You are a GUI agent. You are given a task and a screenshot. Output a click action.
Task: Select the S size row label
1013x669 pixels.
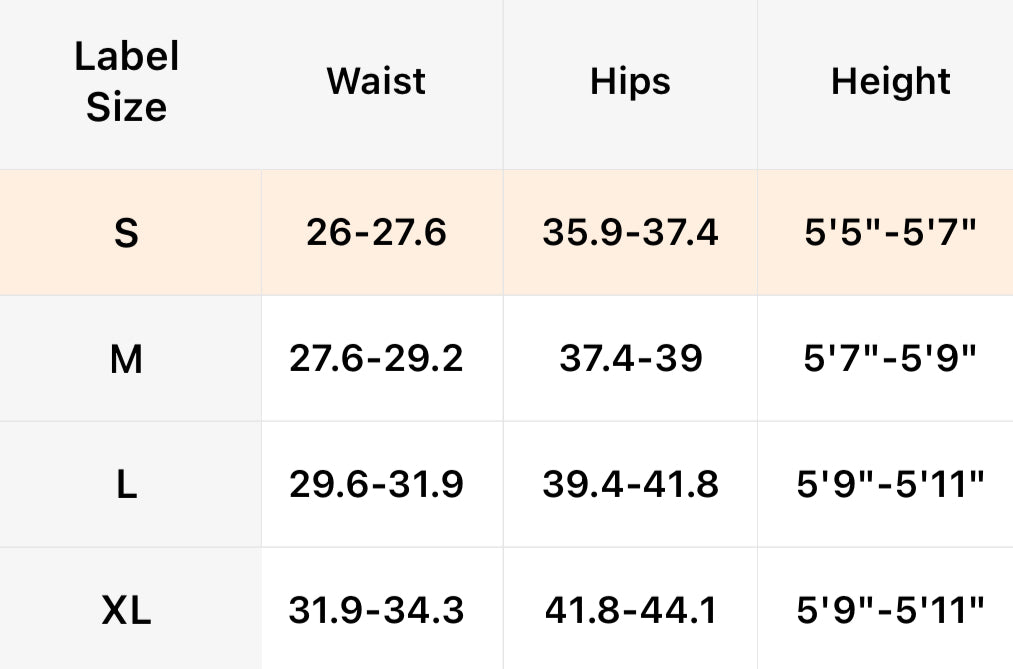(x=126, y=233)
